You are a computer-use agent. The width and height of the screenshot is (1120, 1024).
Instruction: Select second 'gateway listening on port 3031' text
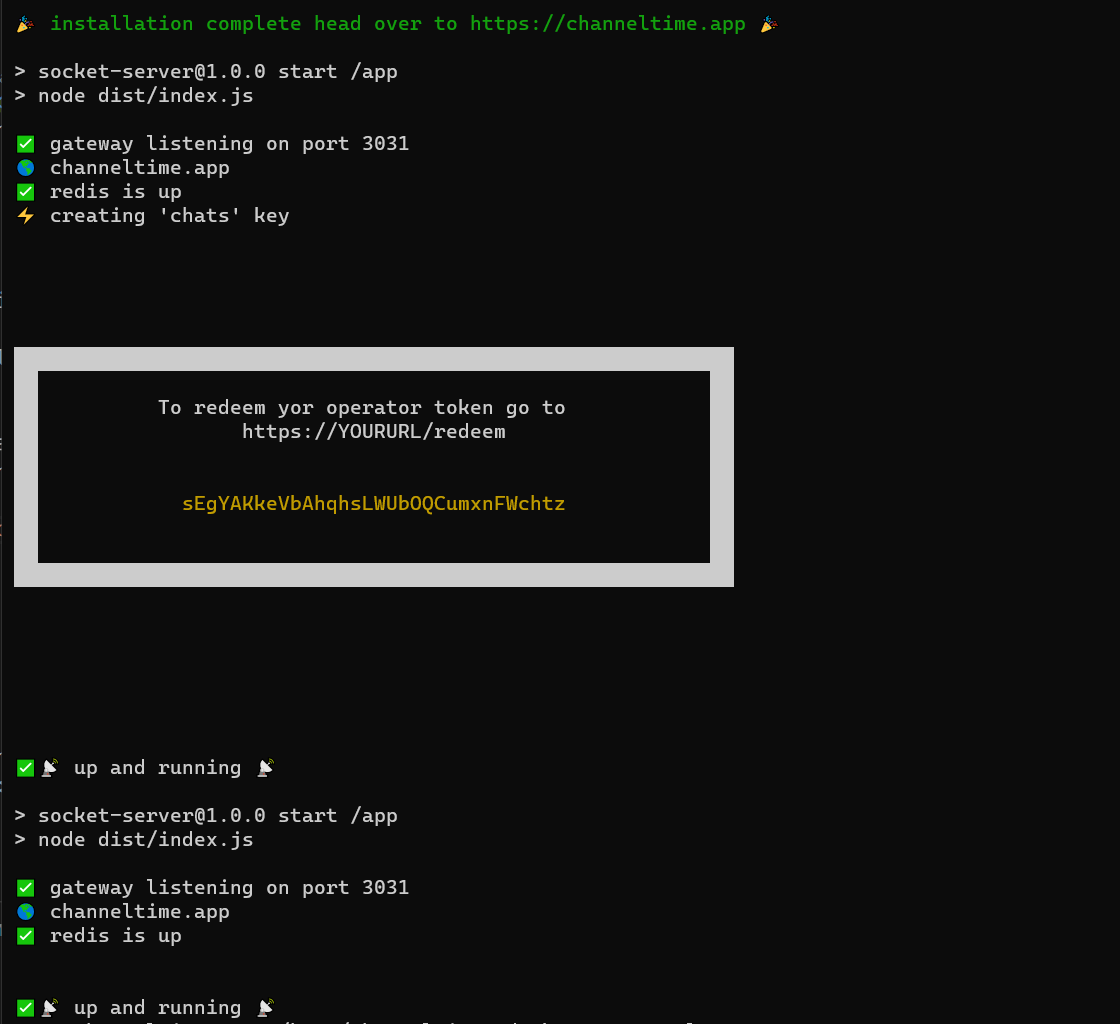229,888
